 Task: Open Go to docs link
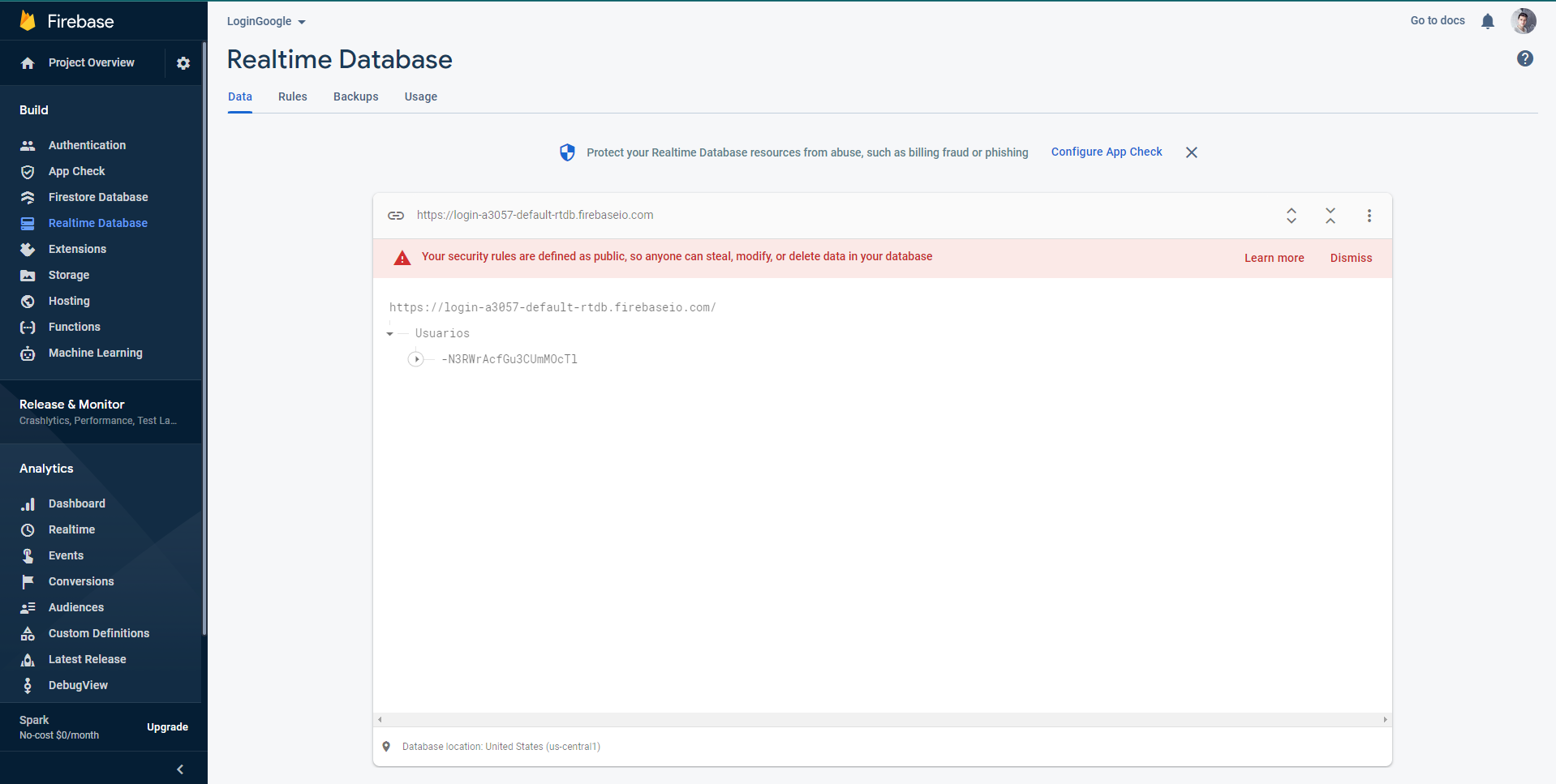click(1438, 21)
